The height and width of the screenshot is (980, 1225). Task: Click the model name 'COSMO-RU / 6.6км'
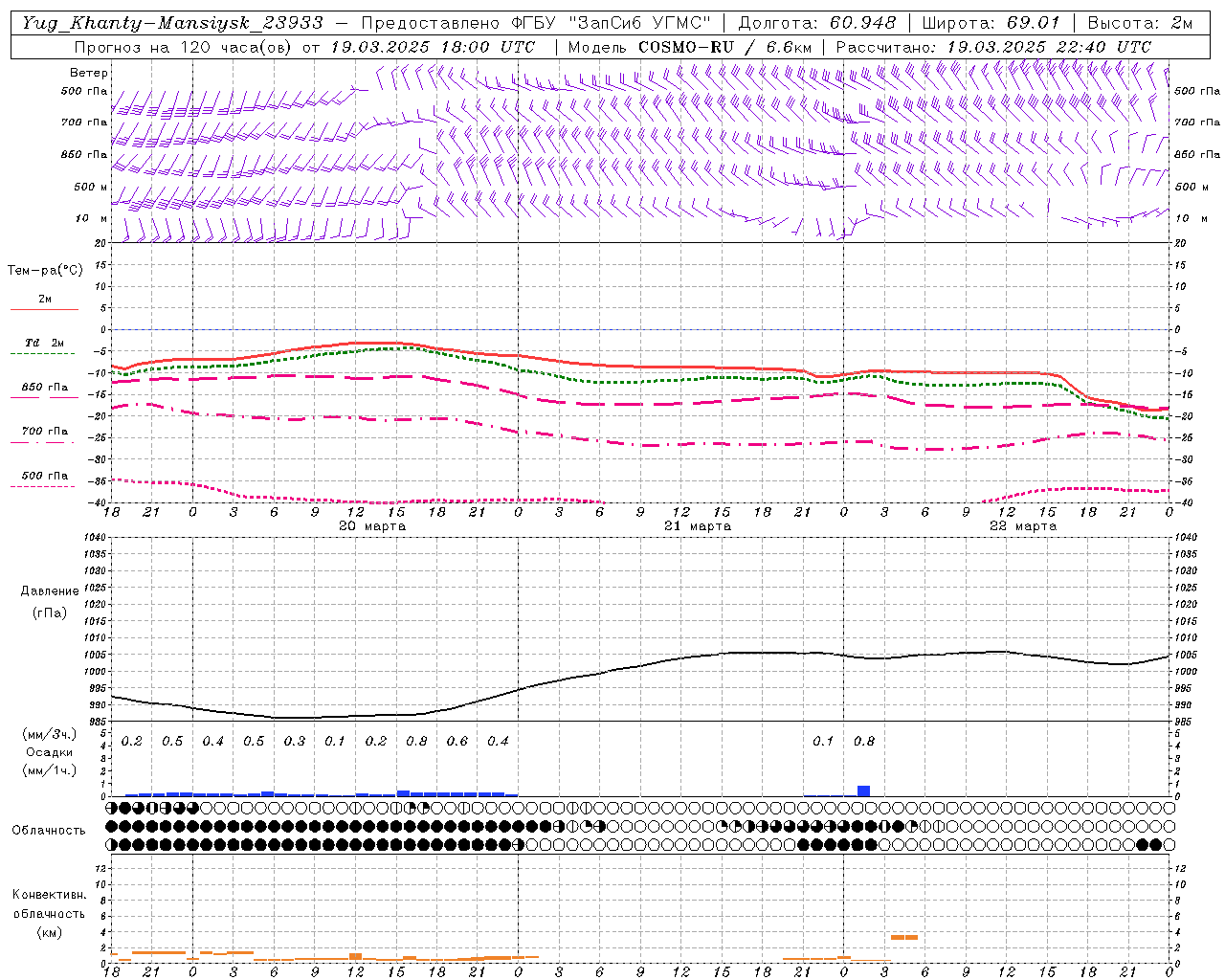click(724, 47)
